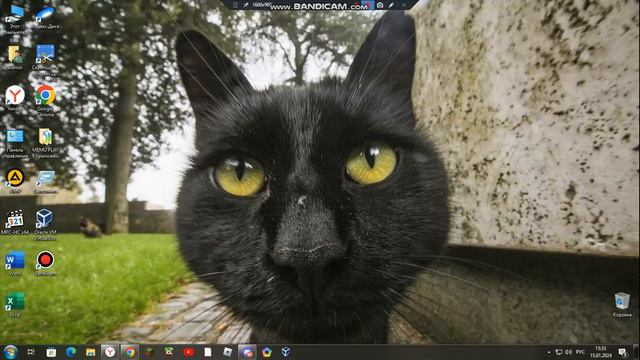Take screenshot with Bandicam camera icon
640x360 pixels.
point(380,5)
